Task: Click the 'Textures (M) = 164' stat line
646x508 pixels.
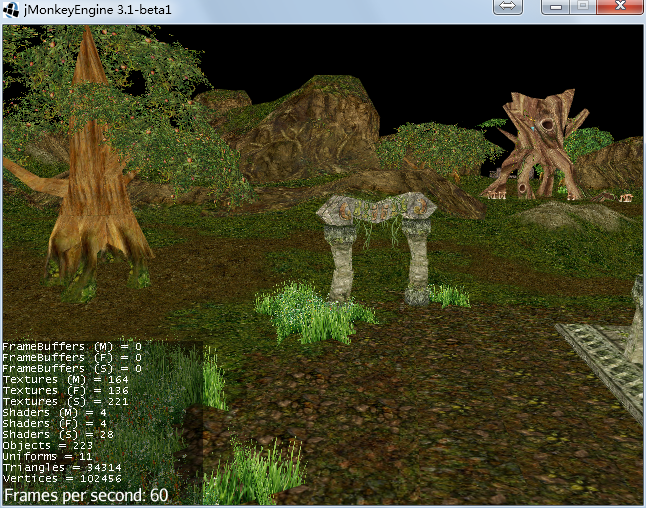Action: coord(66,379)
